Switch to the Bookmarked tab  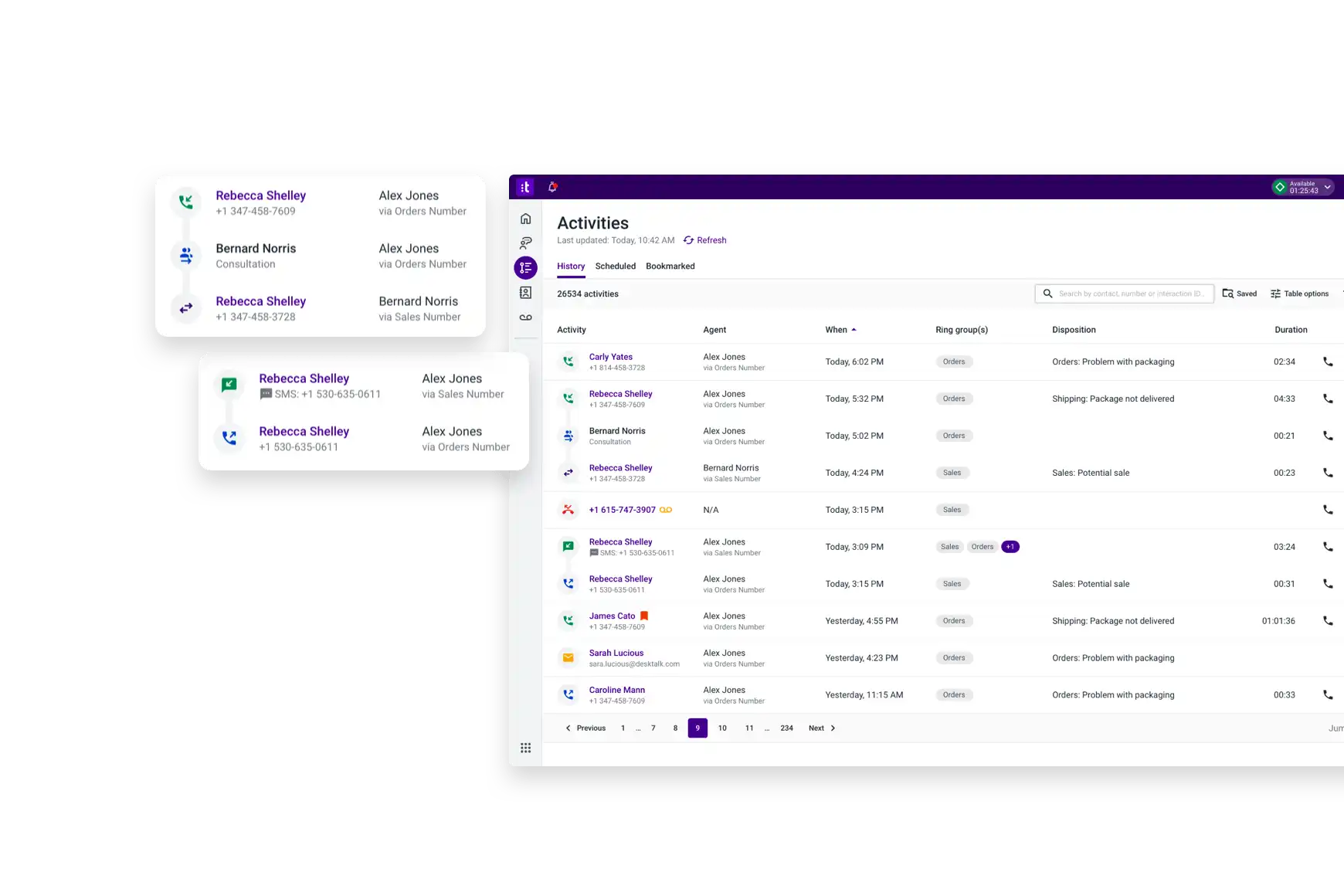click(x=670, y=266)
